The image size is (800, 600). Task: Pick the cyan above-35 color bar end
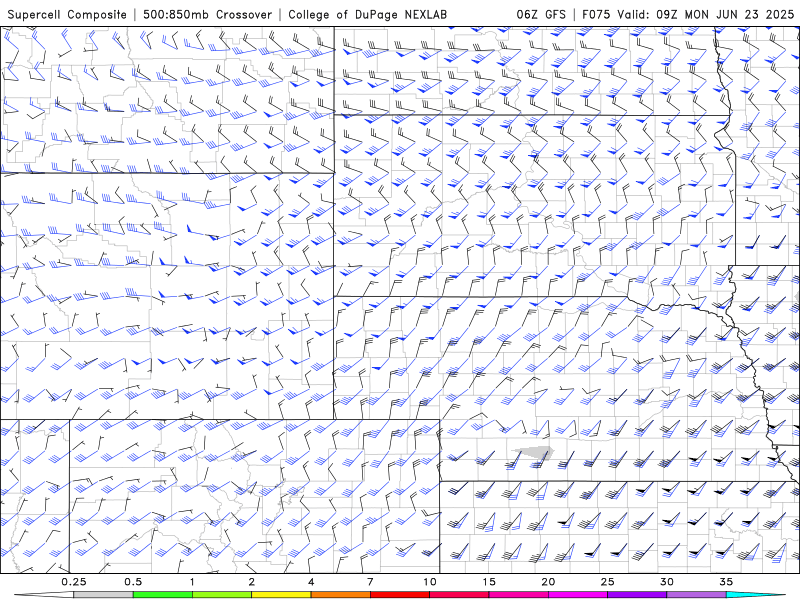click(x=755, y=595)
